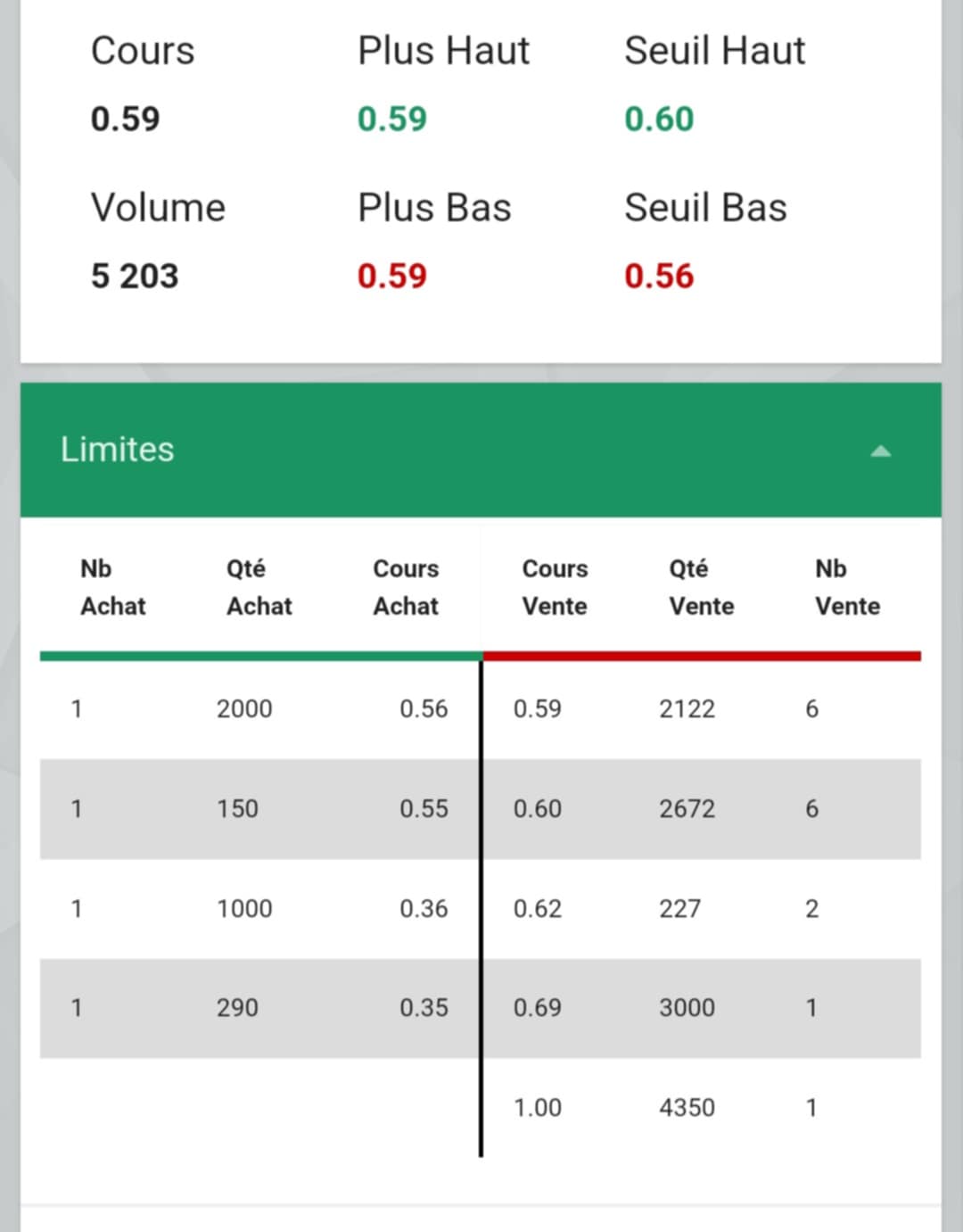Select sell quantity 227 cell
This screenshot has width=963, height=1232.
click(x=679, y=909)
